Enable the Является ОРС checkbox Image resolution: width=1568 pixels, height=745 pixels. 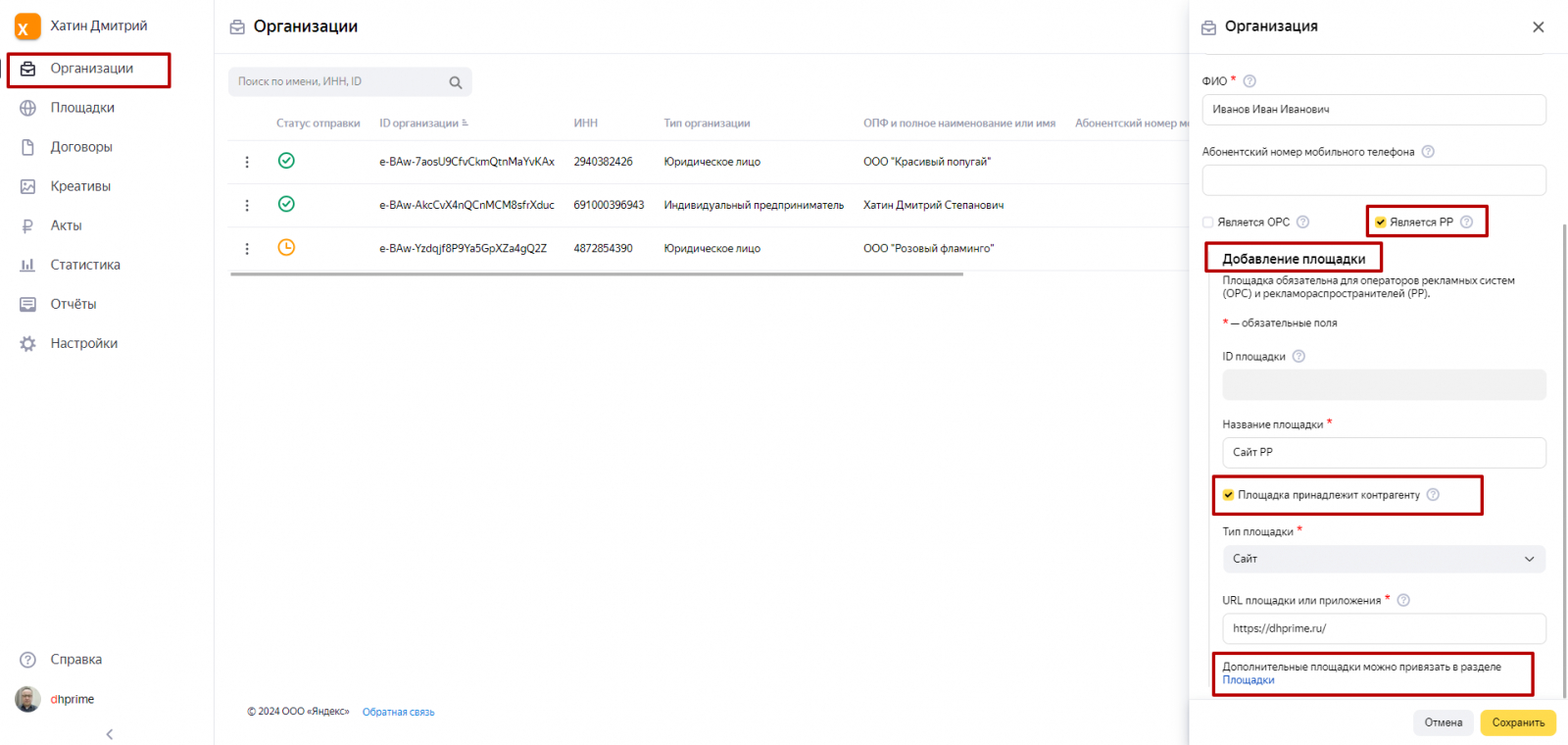(x=1208, y=223)
